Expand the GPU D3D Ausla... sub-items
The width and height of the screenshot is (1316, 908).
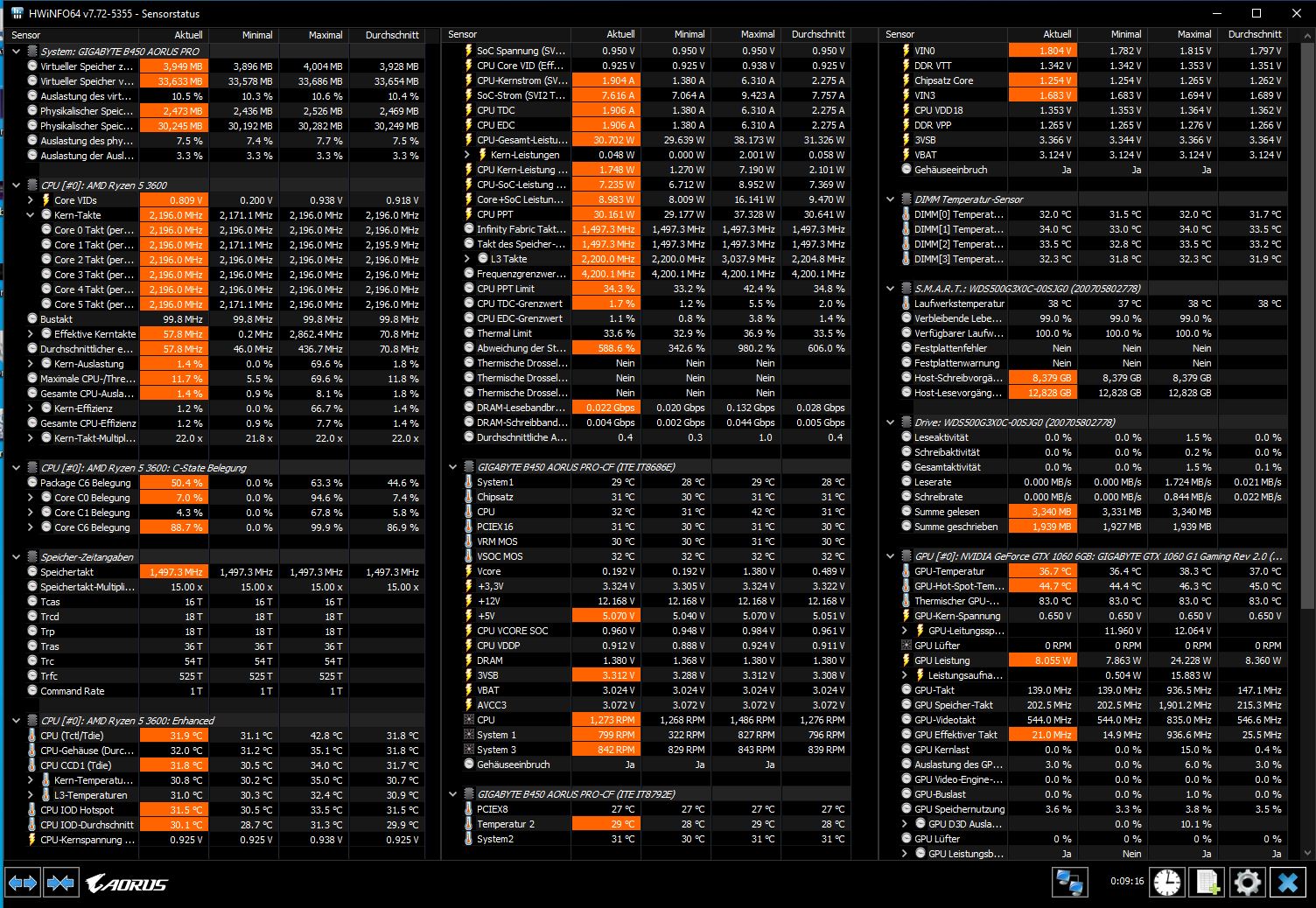click(905, 824)
